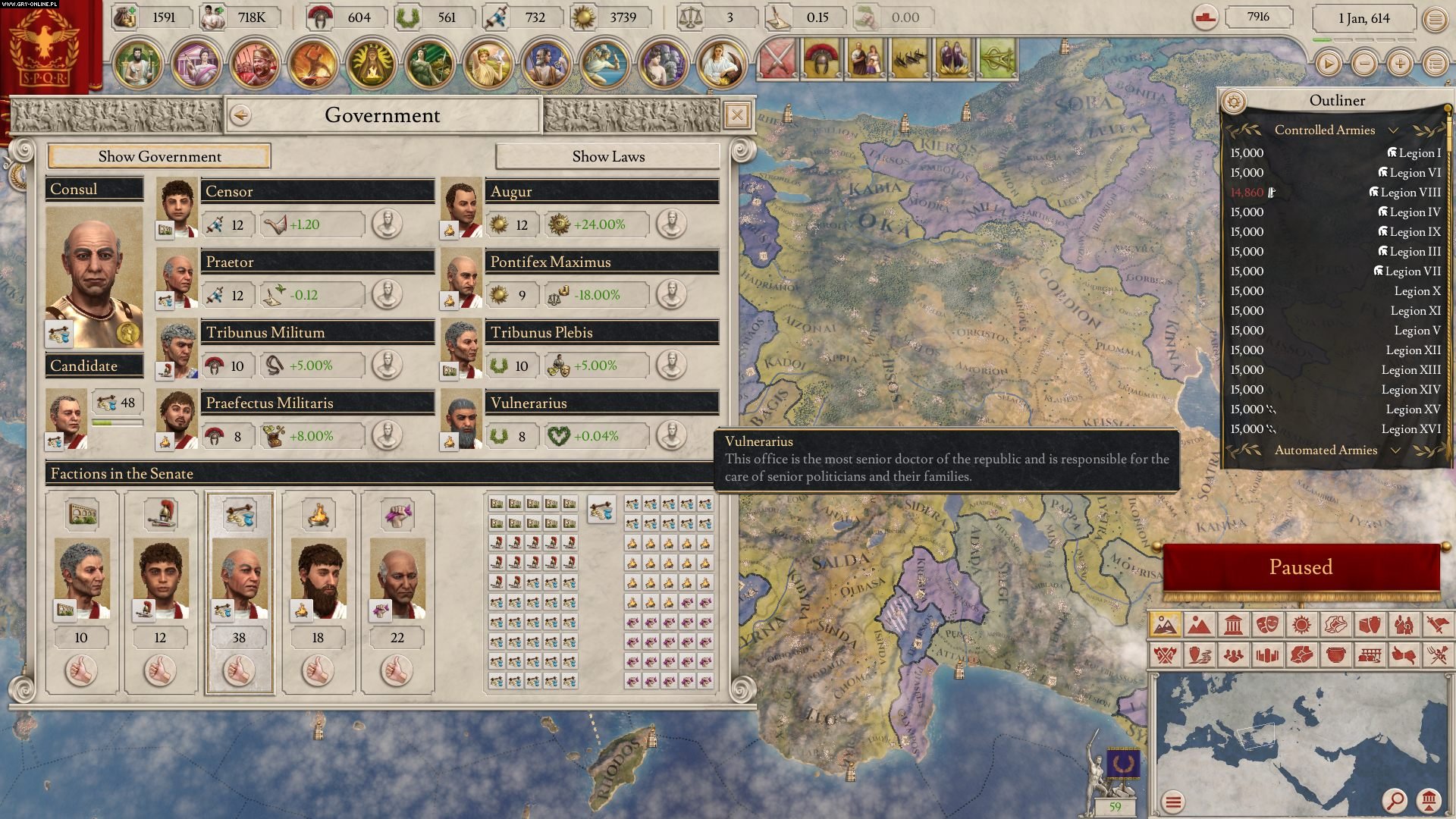The width and height of the screenshot is (1456, 819).
Task: Click the Paused banner to unpause
Action: coord(1301,567)
